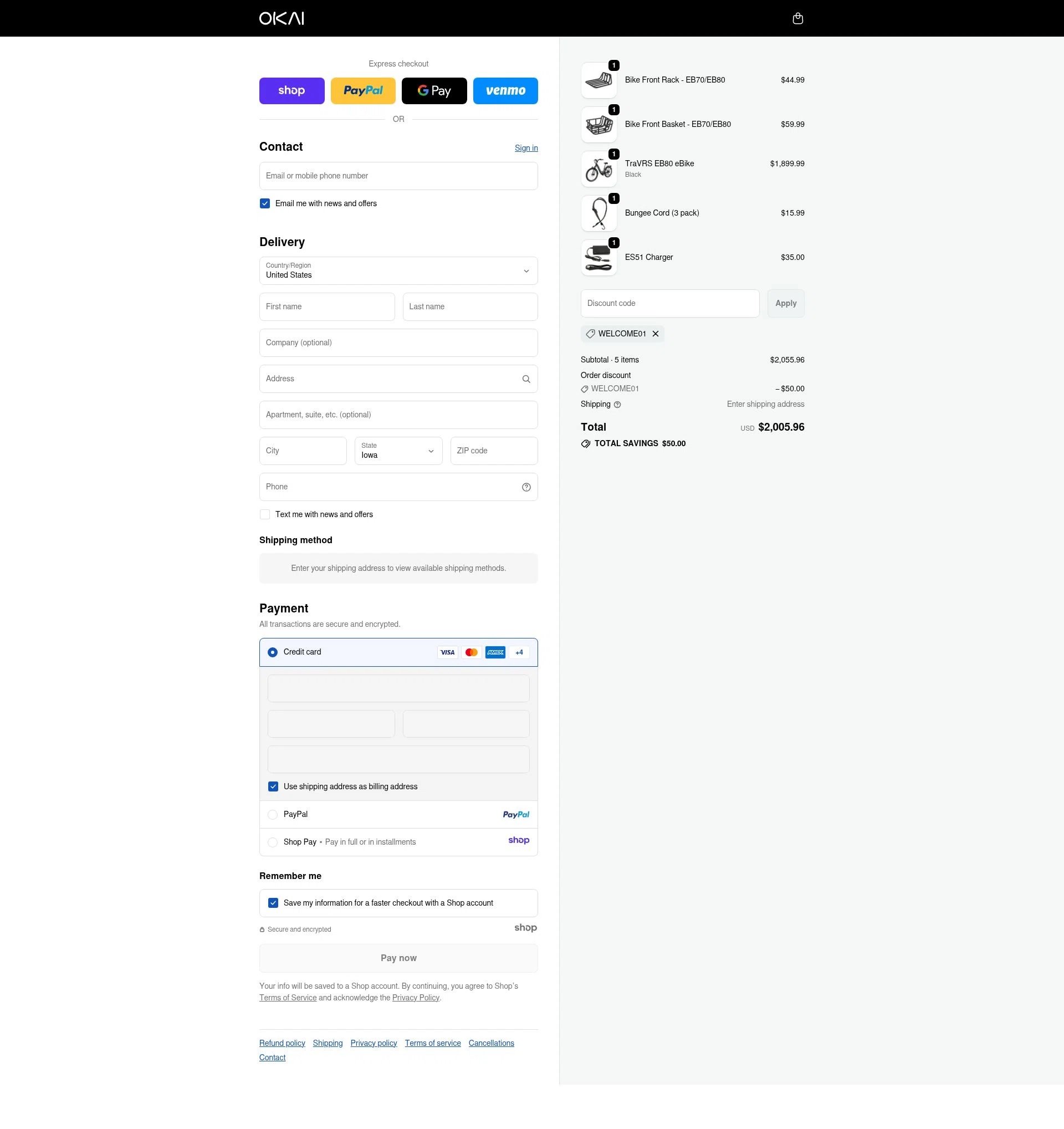Click the OKAI logo in the header
Screen dimensions: 1064x1129
pyautogui.click(x=282, y=18)
